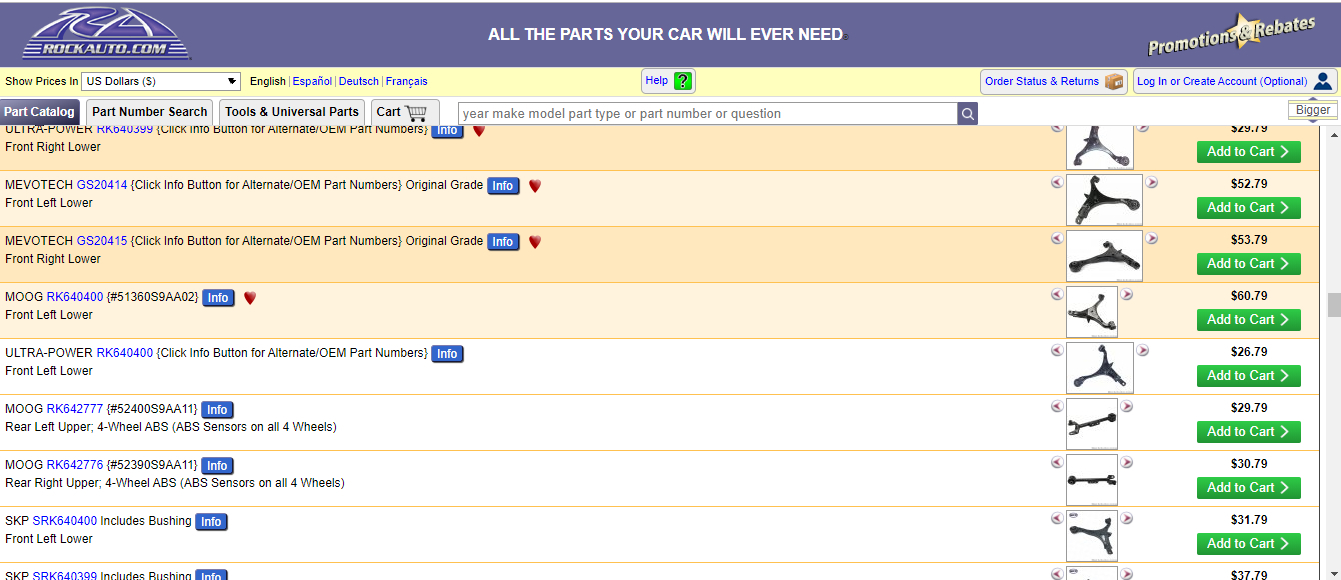Favorite MEVOTECH GS20414 with the heart icon

535,186
